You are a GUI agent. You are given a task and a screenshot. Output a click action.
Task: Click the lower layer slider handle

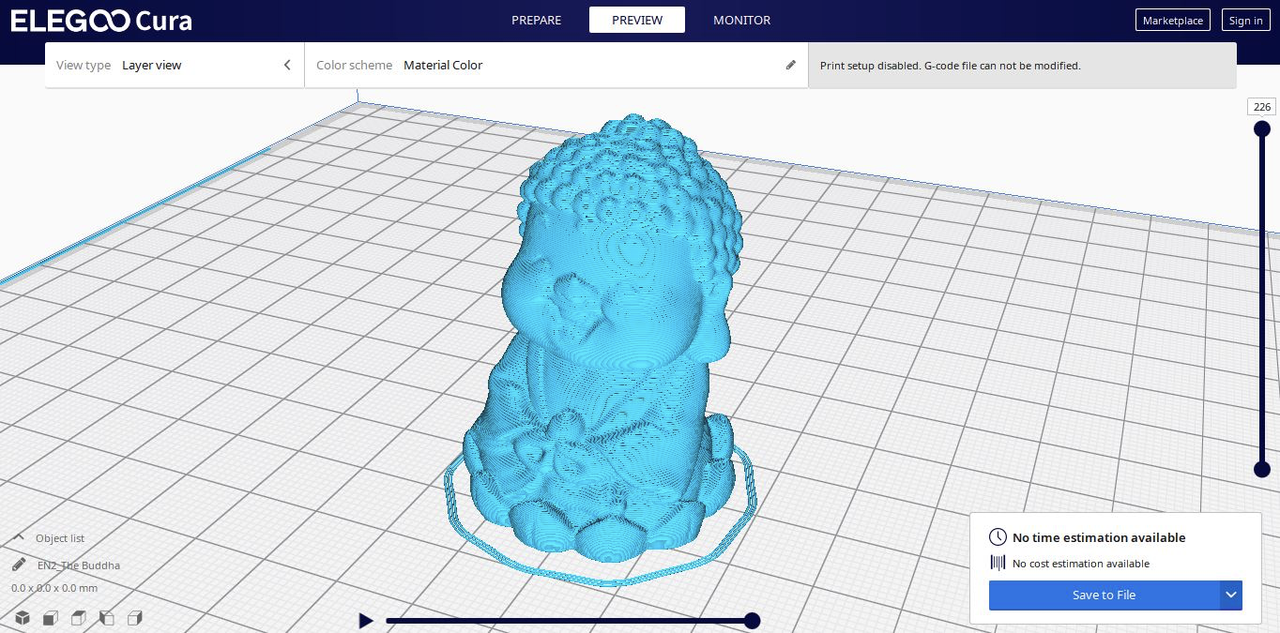click(x=1262, y=470)
